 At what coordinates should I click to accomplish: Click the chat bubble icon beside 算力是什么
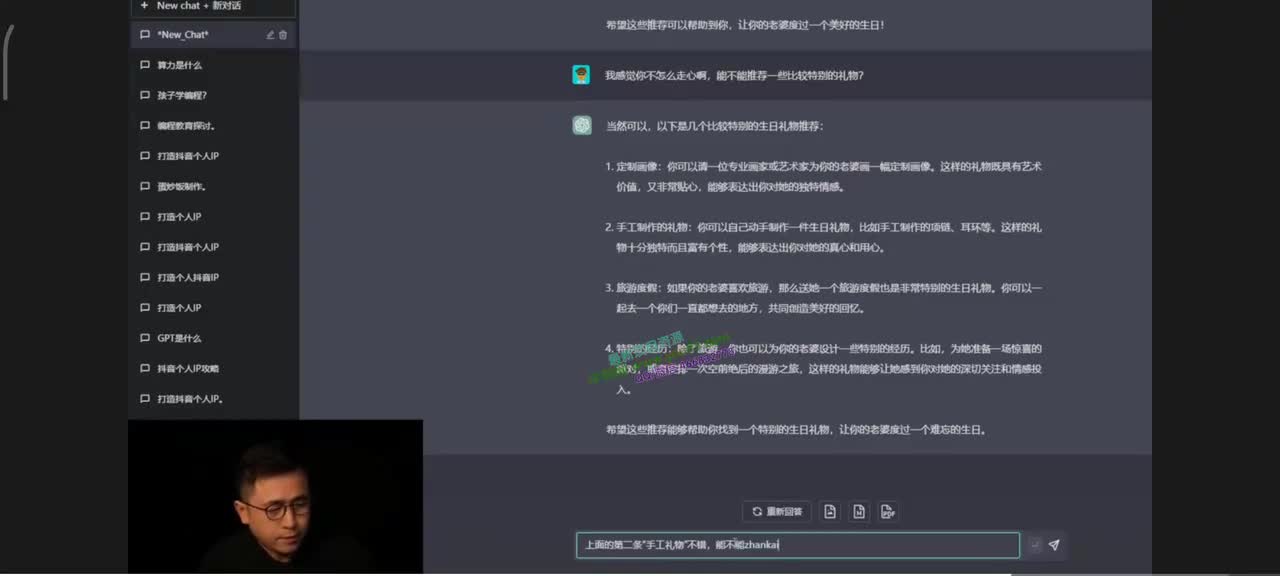145,65
